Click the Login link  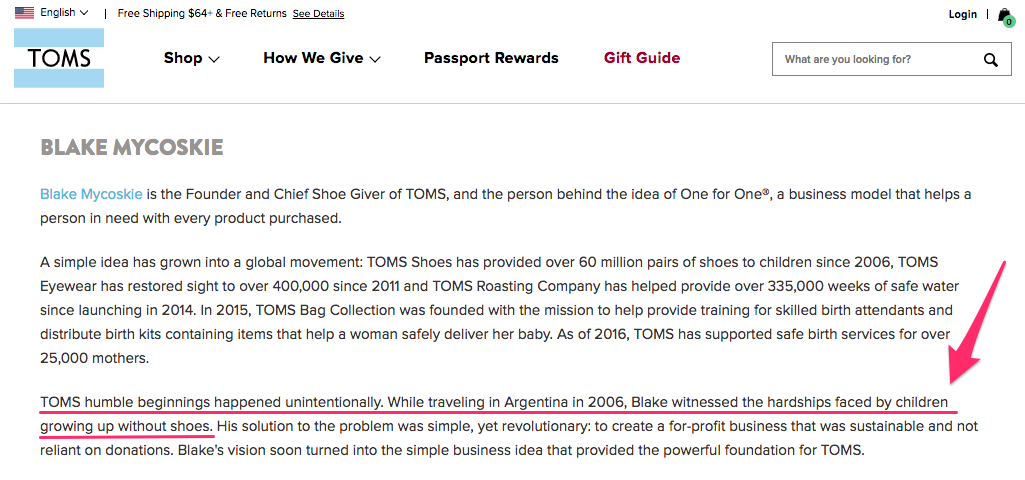coord(962,14)
